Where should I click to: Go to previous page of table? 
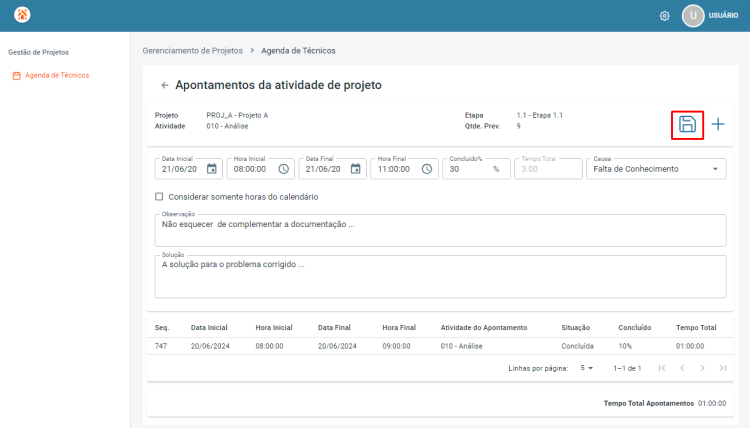tap(682, 368)
